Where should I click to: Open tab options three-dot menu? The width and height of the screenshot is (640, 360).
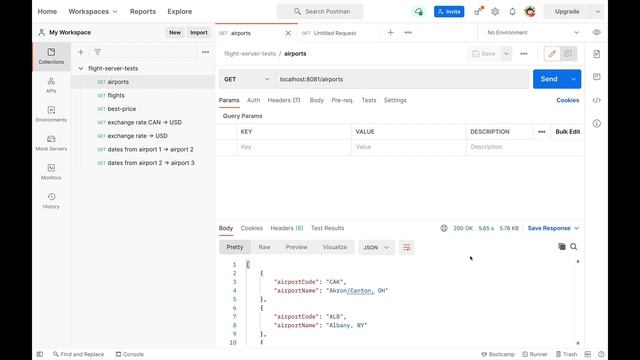pos(408,33)
